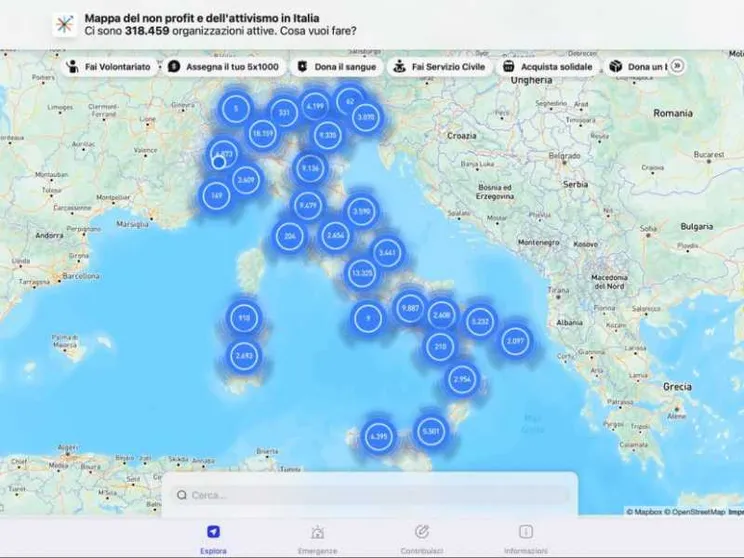Open the Fai Servizio Civile filter
Viewport: 744px width, 558px height.
tap(440, 67)
